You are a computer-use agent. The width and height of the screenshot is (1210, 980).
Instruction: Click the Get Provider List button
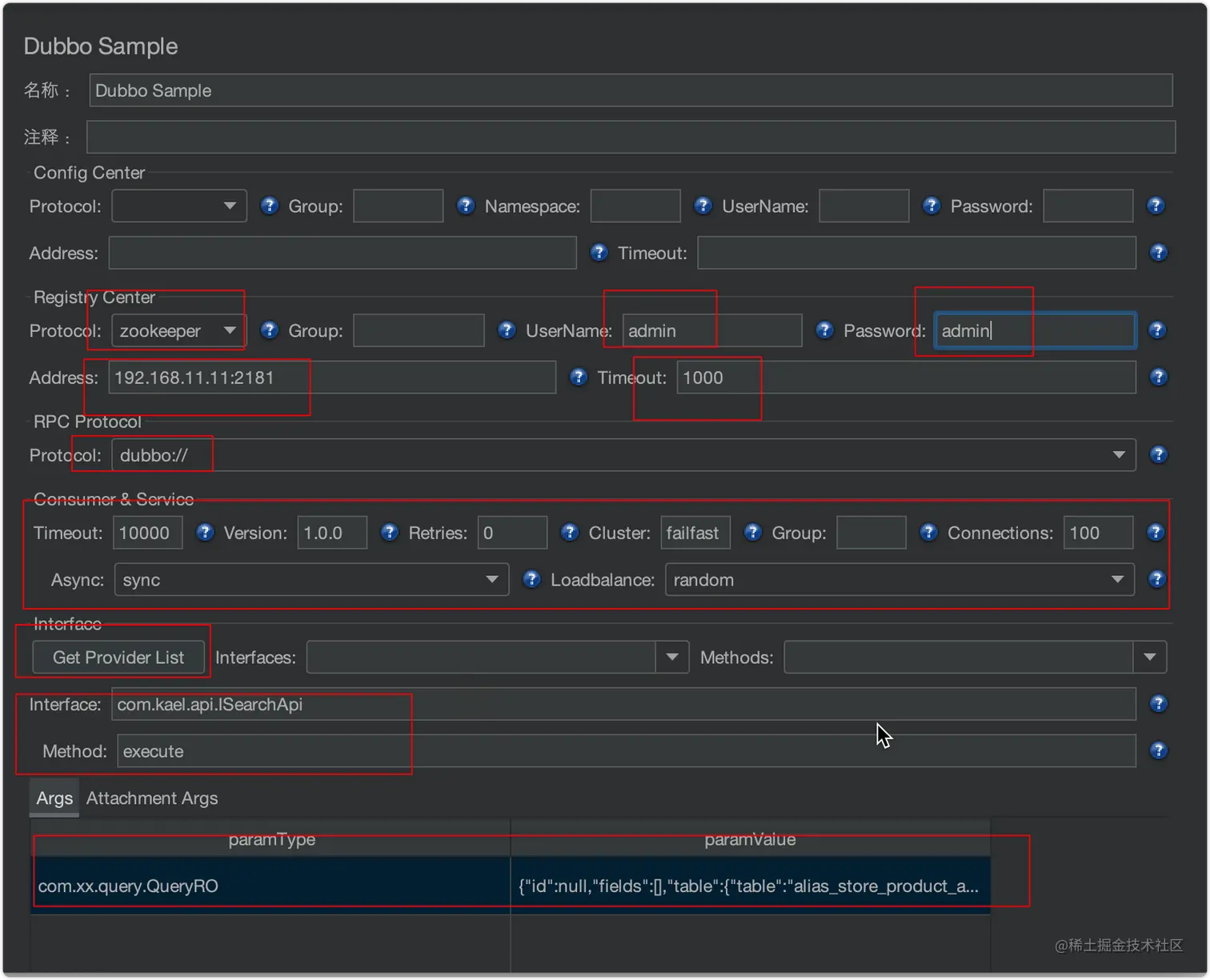coord(118,657)
